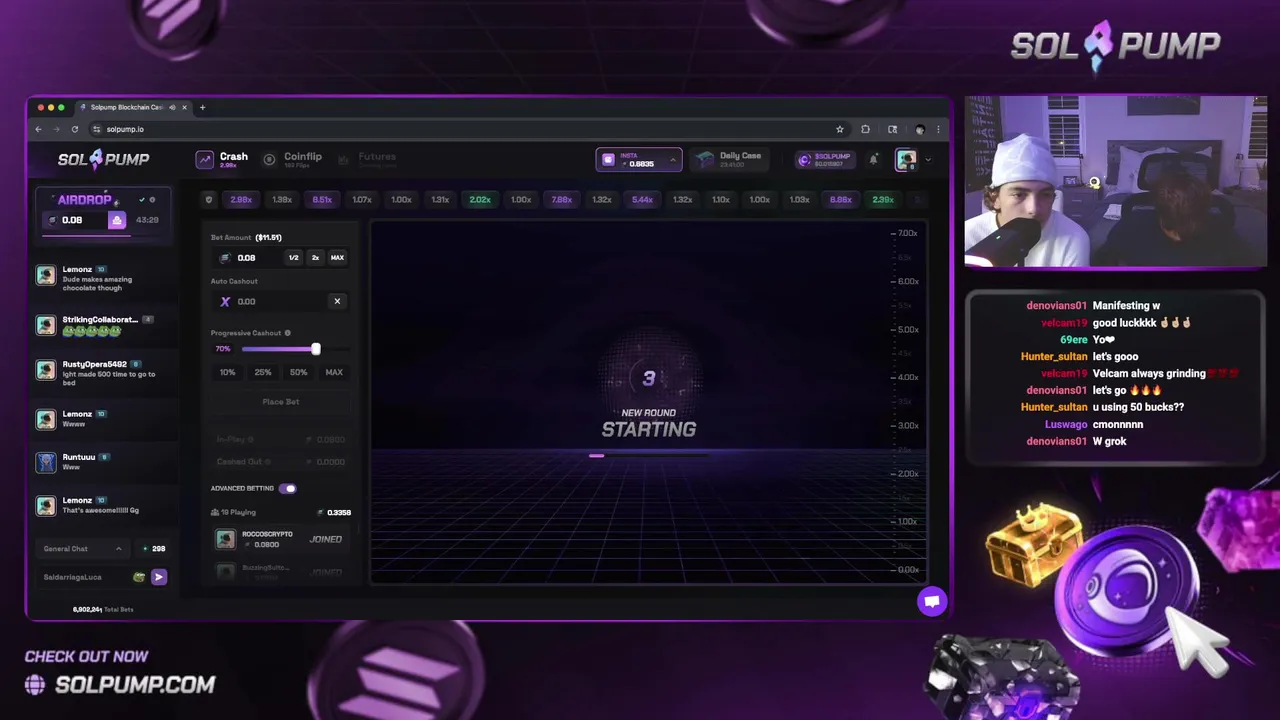This screenshot has width=1280, height=720.
Task: Open the Coinflip coin icon
Action: [269, 159]
